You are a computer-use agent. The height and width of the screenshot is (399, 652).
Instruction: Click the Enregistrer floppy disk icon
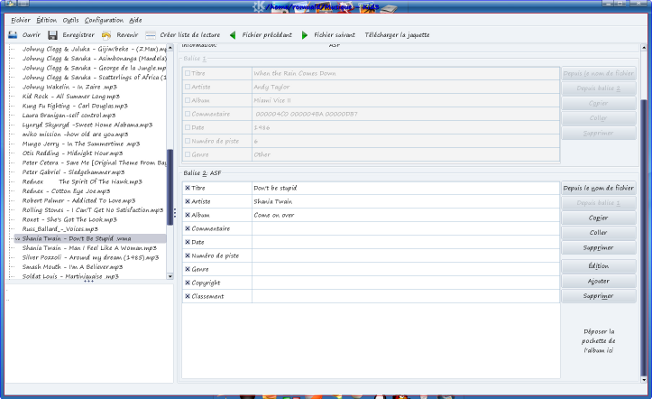[x=52, y=35]
